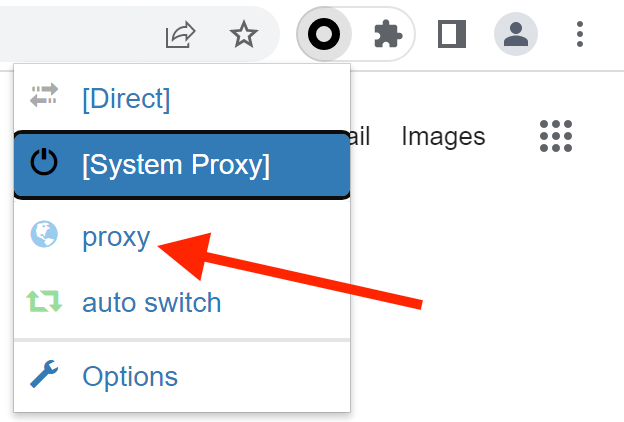Go to the Images link
Image resolution: width=624 pixels, height=422 pixels.
click(x=443, y=136)
